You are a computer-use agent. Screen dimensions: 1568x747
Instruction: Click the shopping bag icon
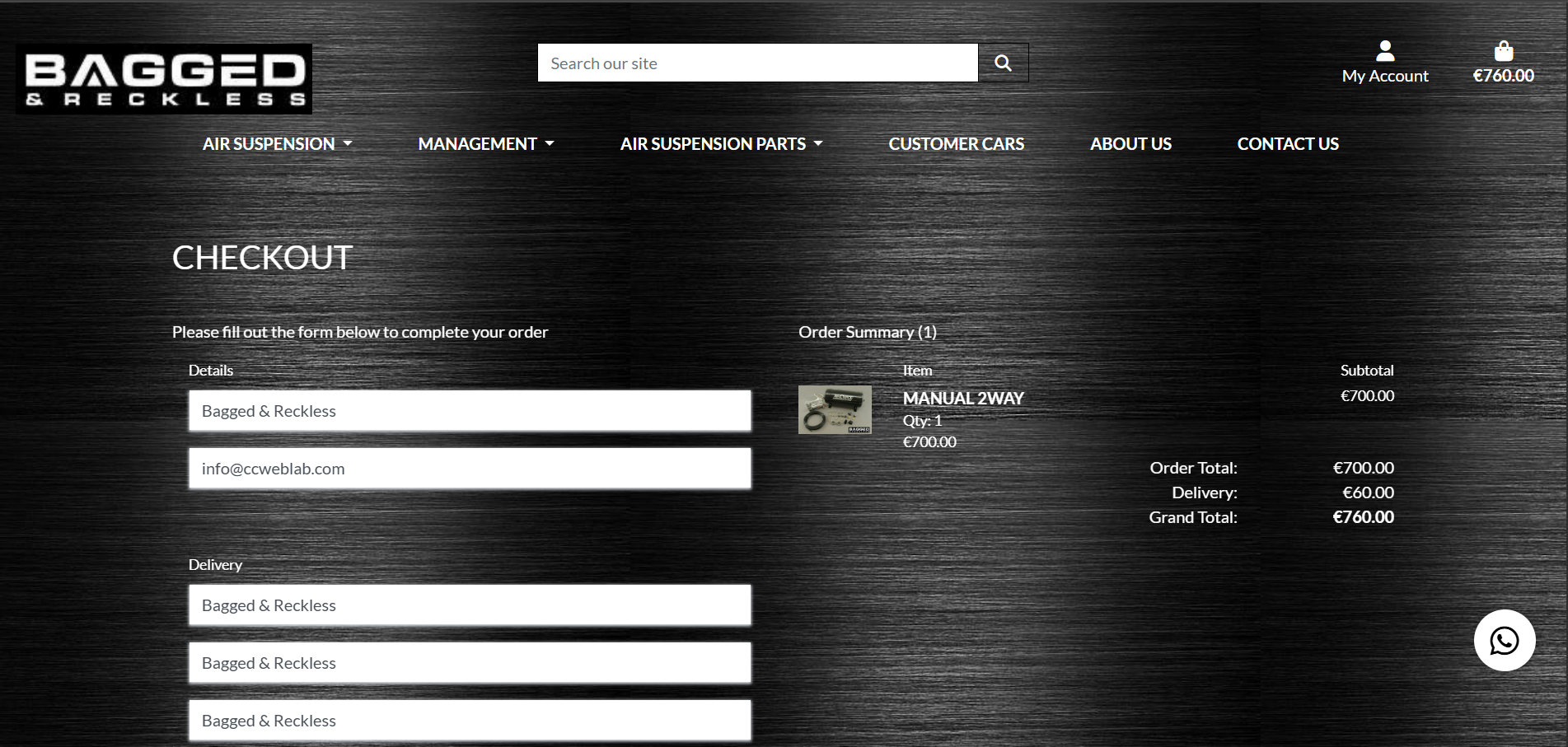(1503, 50)
